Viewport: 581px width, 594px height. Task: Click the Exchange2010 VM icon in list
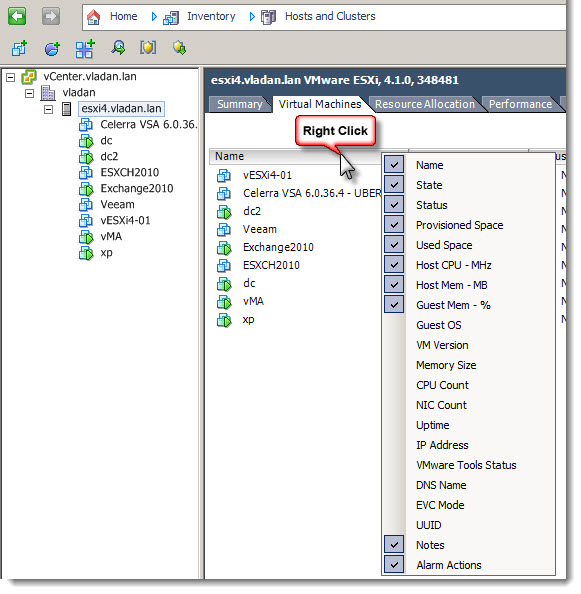pos(224,247)
